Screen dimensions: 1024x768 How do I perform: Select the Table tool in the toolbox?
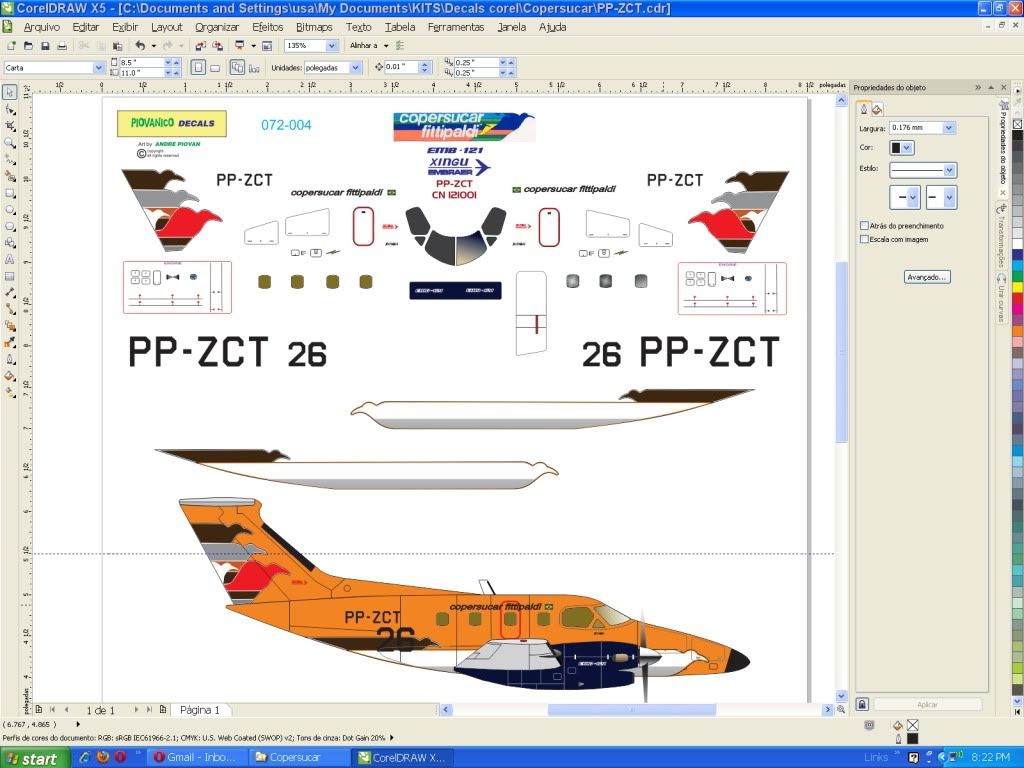pyautogui.click(x=10, y=276)
